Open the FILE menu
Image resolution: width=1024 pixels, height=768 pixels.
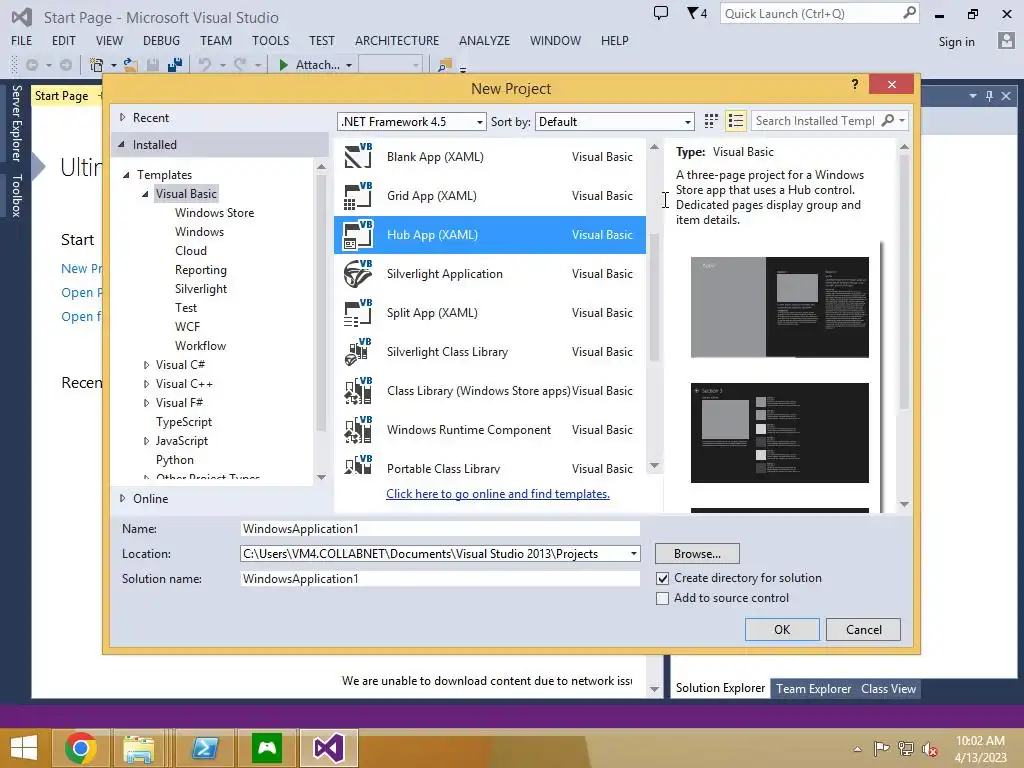(x=22, y=40)
